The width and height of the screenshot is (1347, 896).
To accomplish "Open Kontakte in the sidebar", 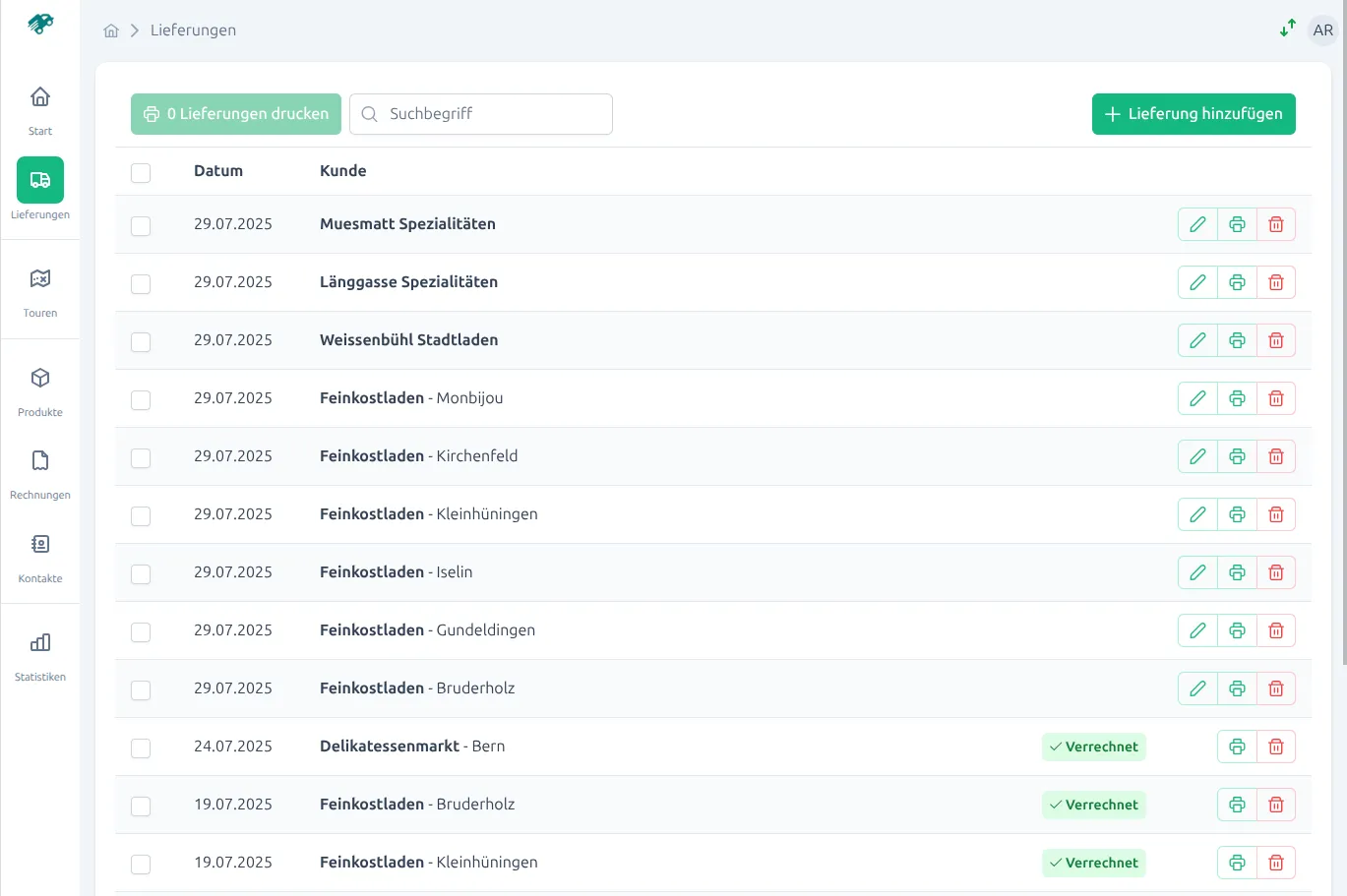I will click(39, 554).
